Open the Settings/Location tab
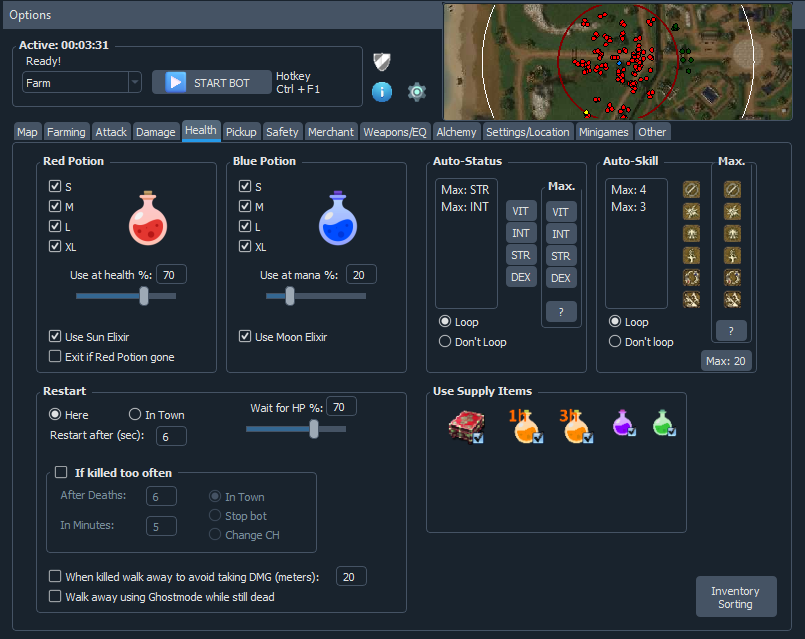Image resolution: width=805 pixels, height=639 pixels. tap(528, 132)
